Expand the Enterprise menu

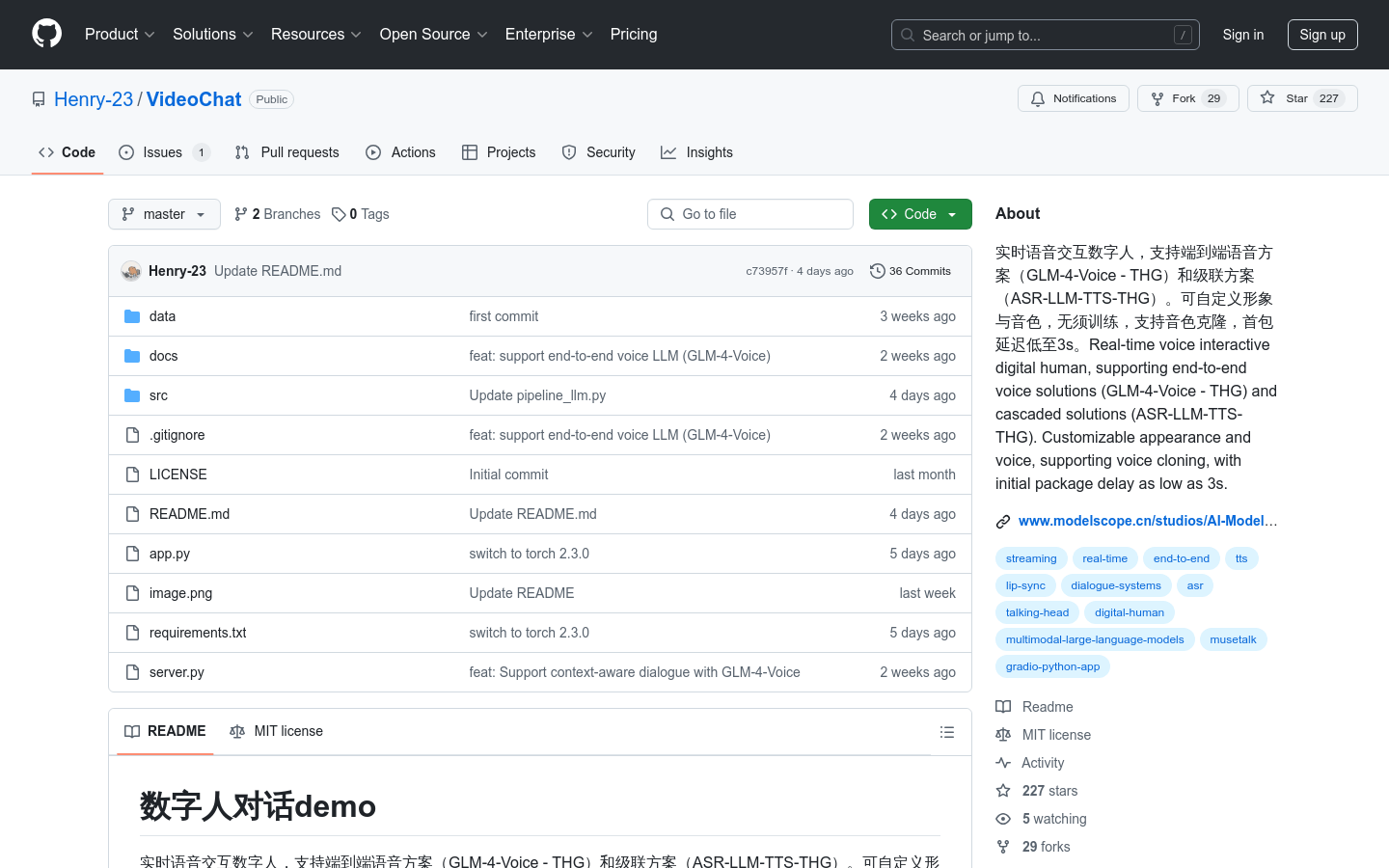click(x=549, y=35)
